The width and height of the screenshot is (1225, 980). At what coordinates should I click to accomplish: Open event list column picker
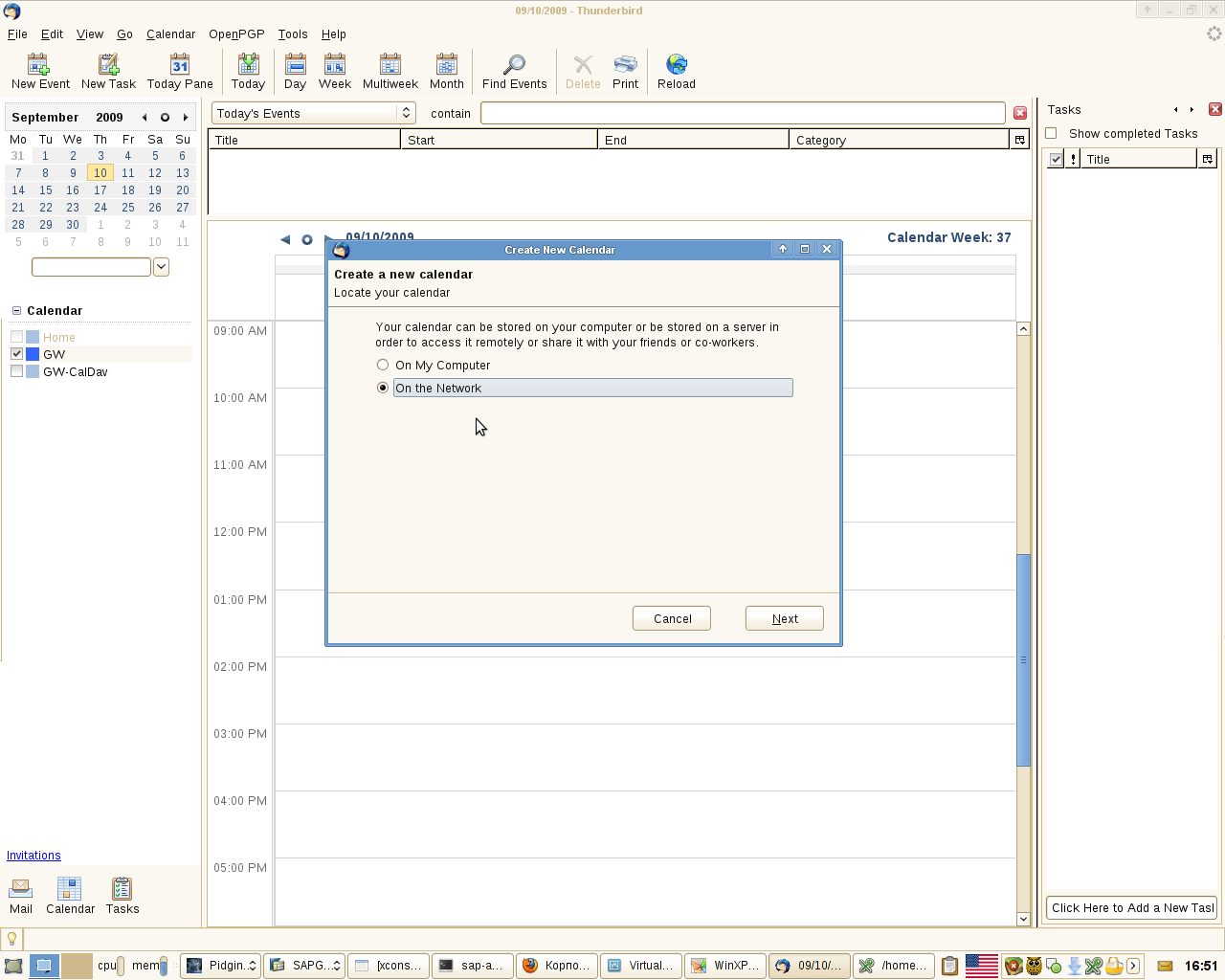click(x=1020, y=140)
